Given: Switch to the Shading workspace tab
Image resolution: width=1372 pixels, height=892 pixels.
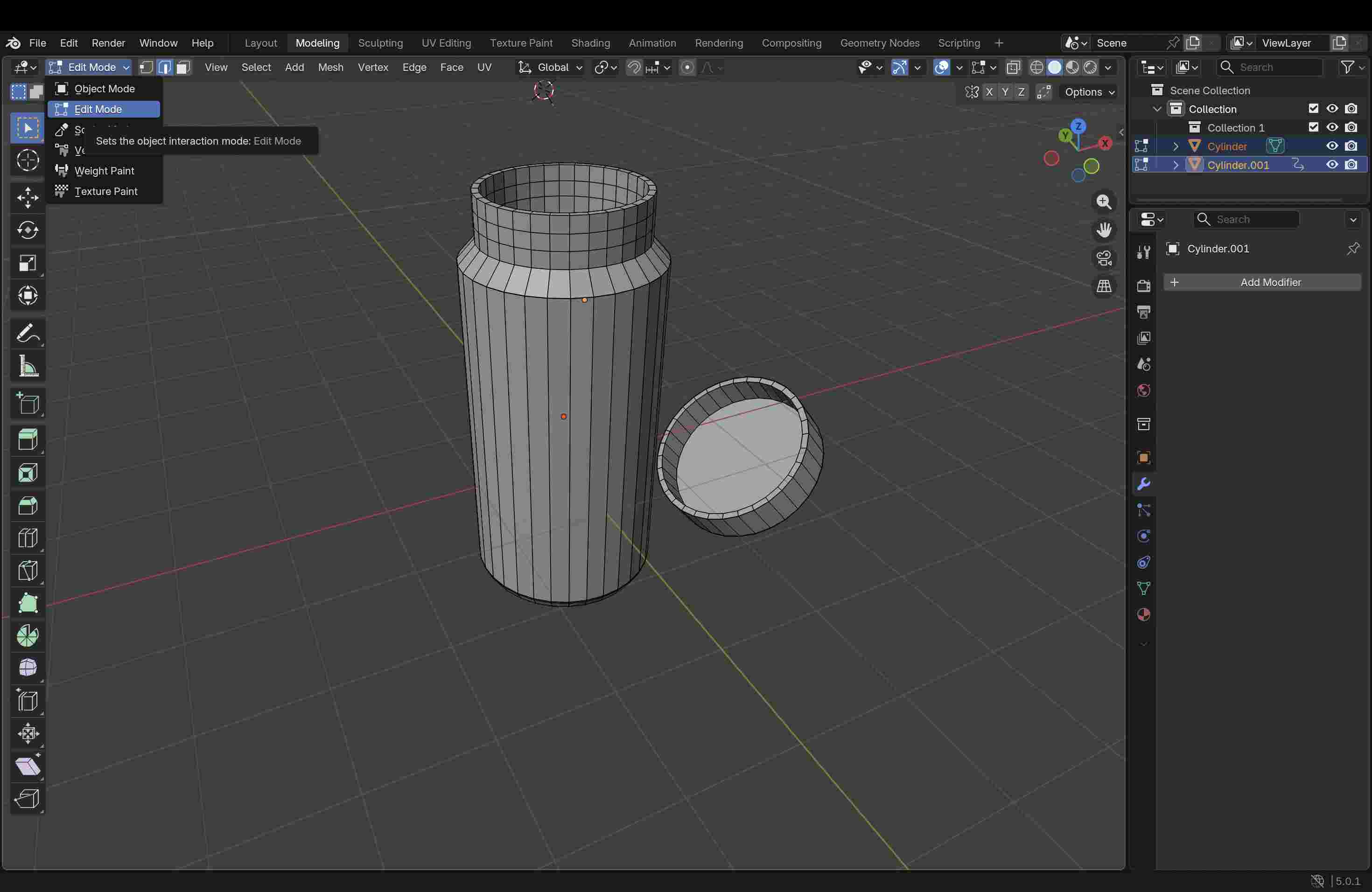Looking at the screenshot, I should [590, 43].
